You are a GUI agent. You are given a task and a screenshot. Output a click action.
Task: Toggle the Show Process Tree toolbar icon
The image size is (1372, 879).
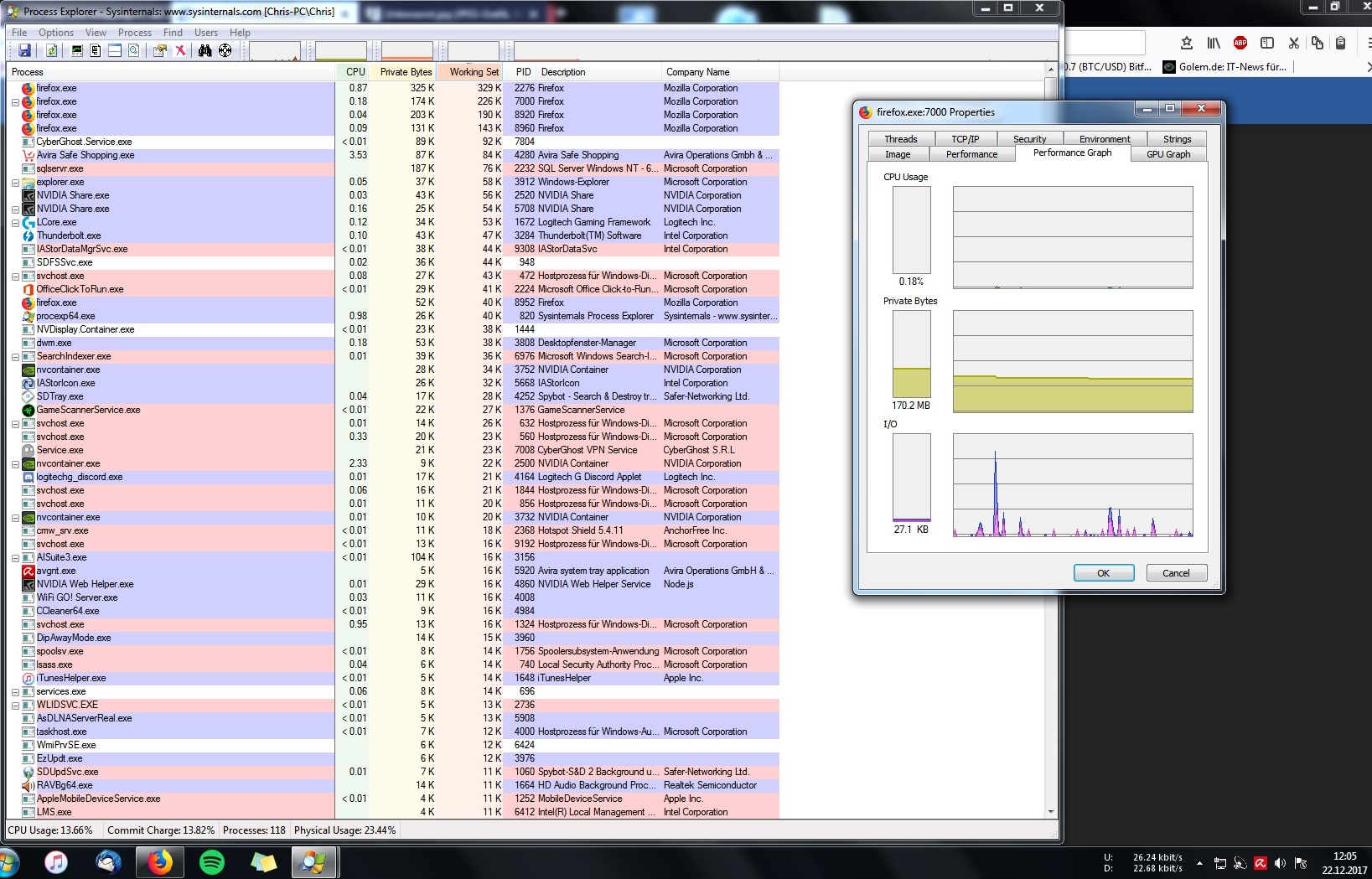pos(96,50)
